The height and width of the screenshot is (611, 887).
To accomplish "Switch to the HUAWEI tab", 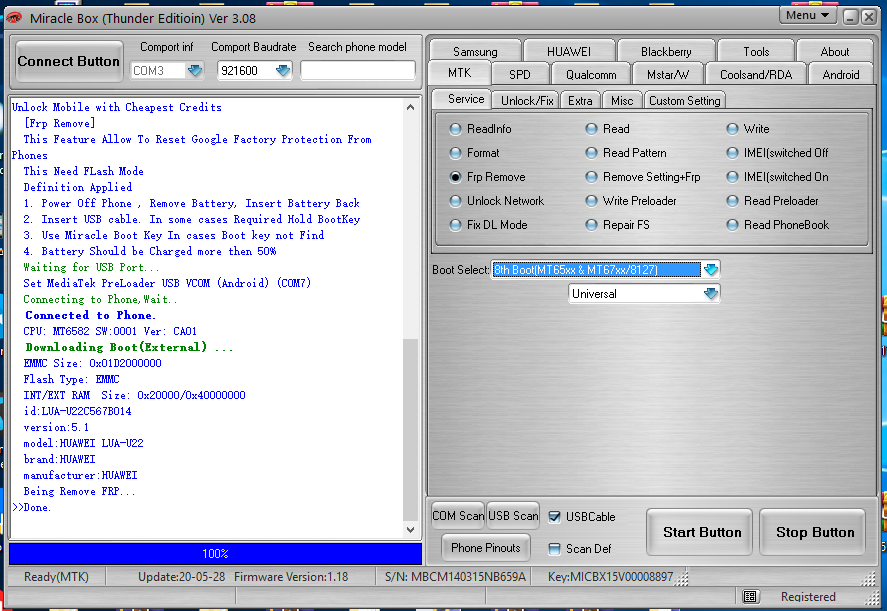I will [569, 51].
